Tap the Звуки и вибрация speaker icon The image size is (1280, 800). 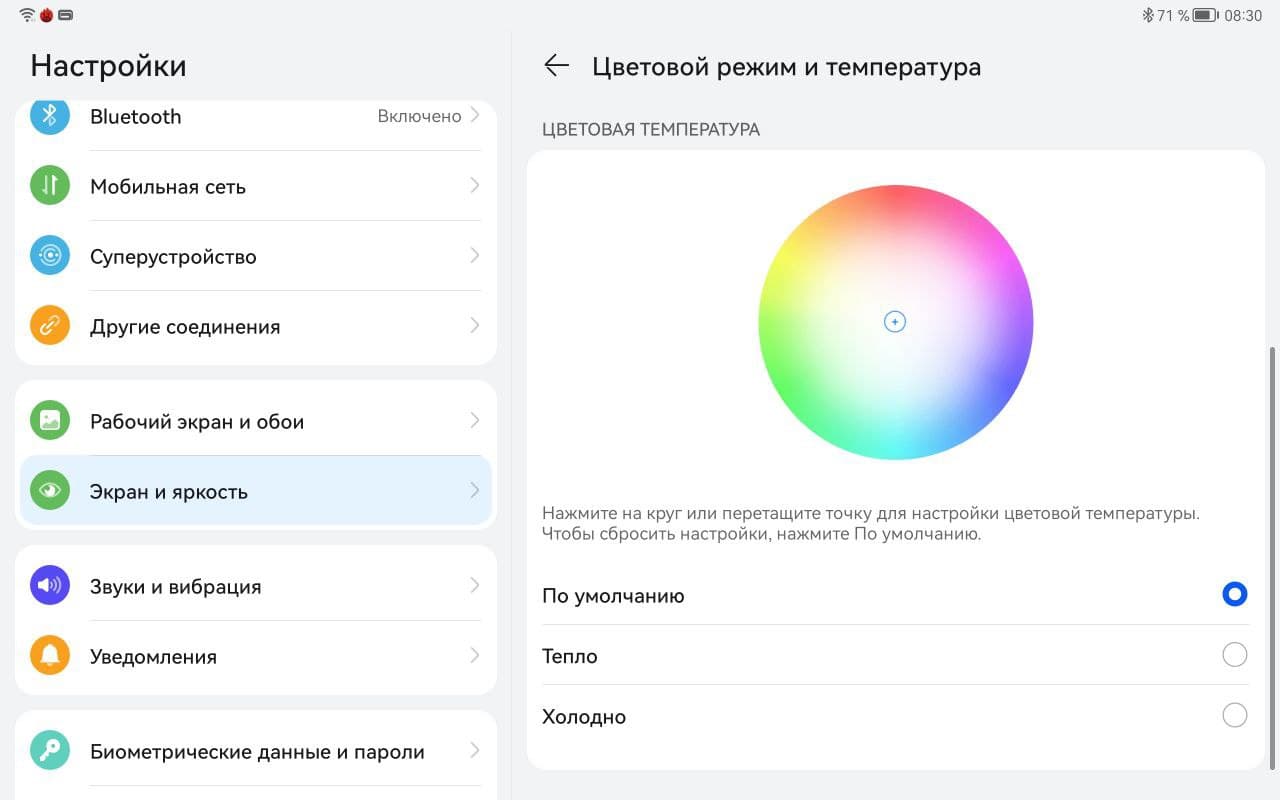50,586
